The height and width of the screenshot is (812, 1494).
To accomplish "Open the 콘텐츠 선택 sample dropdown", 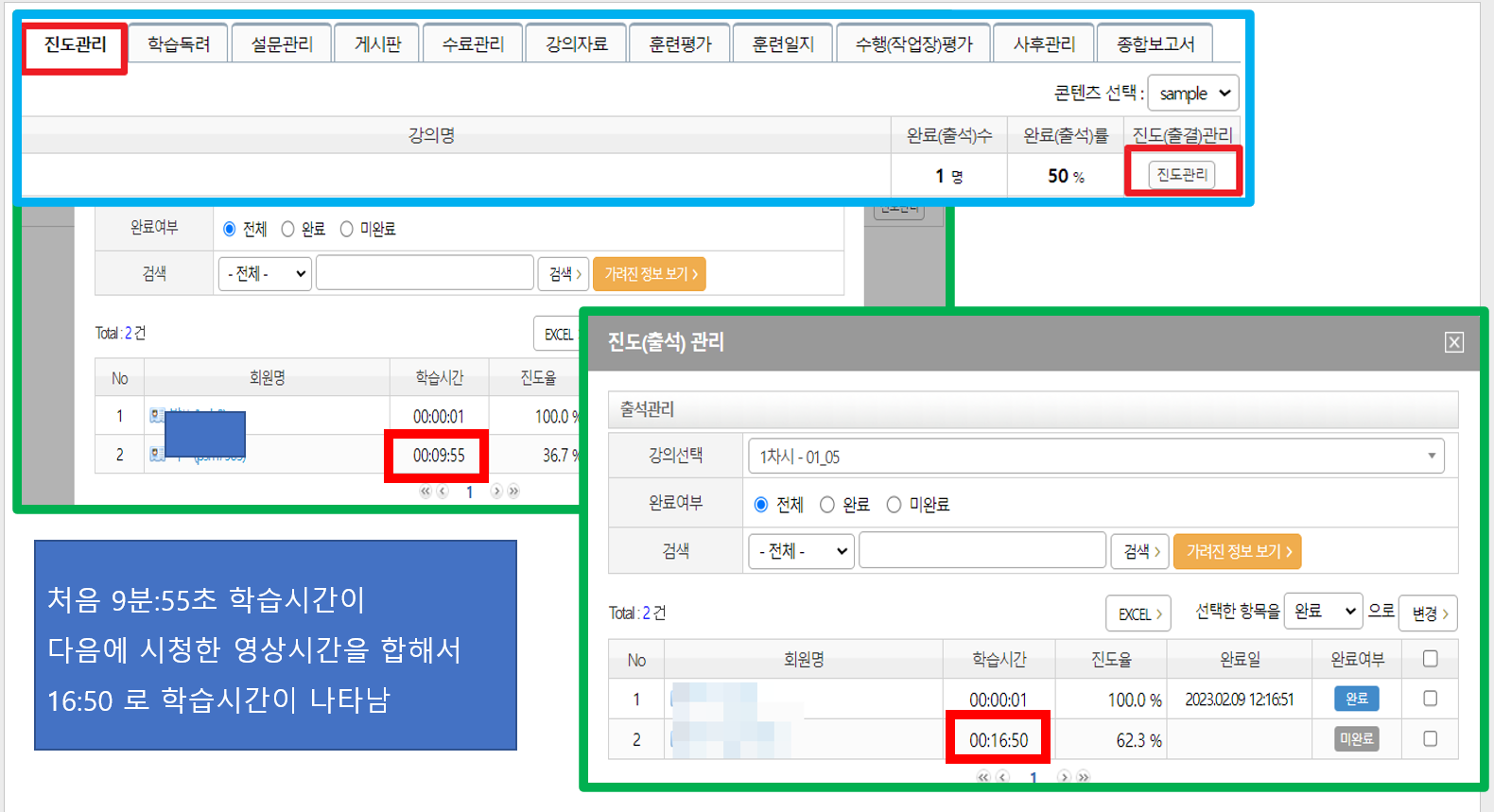I will 1193,94.
